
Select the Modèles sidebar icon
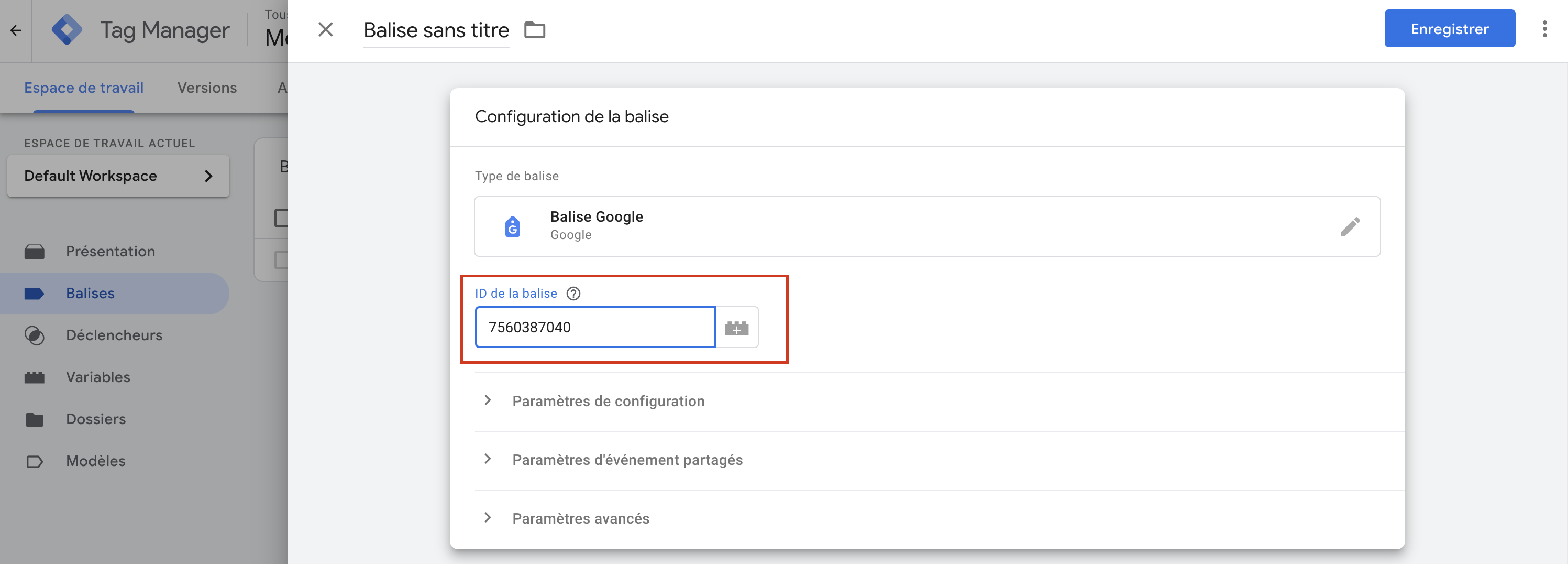point(35,461)
